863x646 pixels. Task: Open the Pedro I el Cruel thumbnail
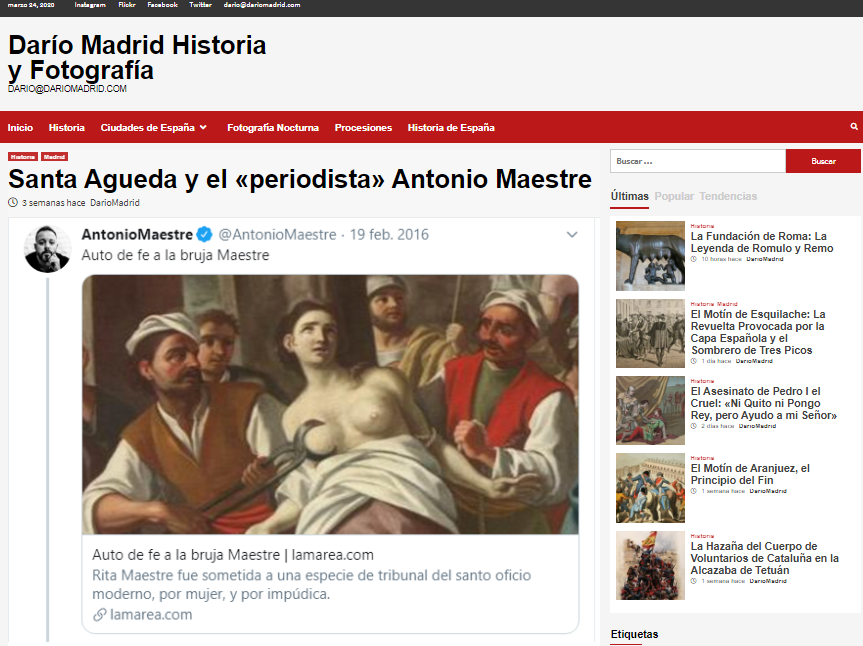[x=650, y=410]
